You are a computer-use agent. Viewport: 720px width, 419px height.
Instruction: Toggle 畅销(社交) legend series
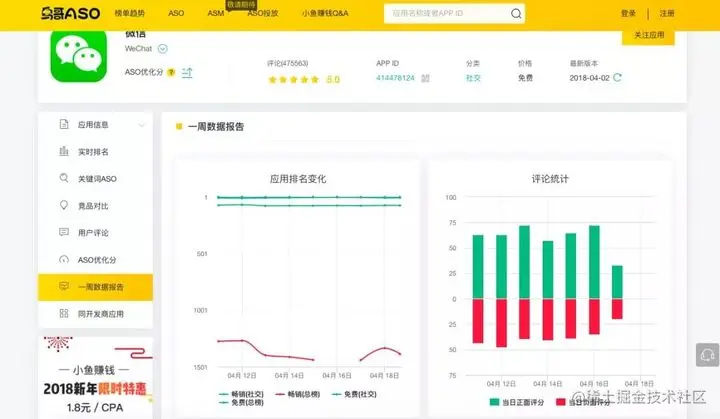tap(242, 394)
